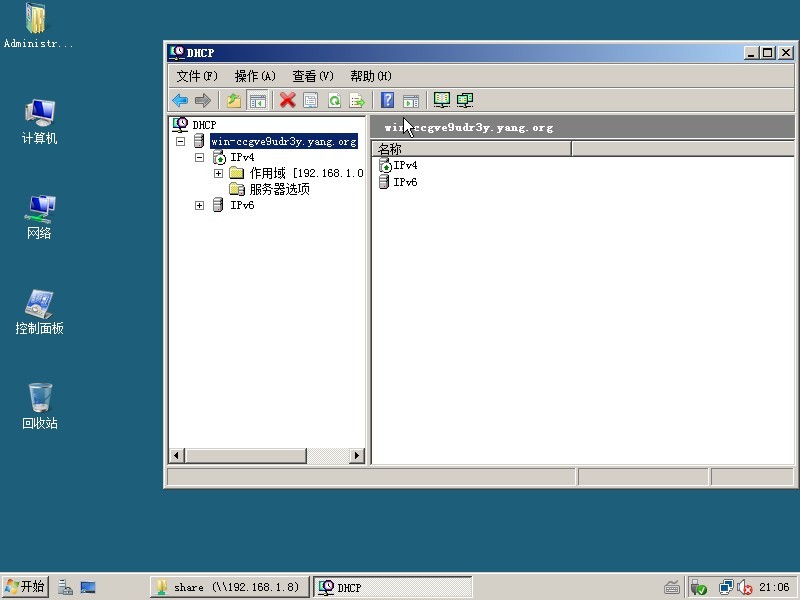The height and width of the screenshot is (600, 800).
Task: Collapse the win-ccgve9udr3y.yang.org server node
Action: coord(181,142)
